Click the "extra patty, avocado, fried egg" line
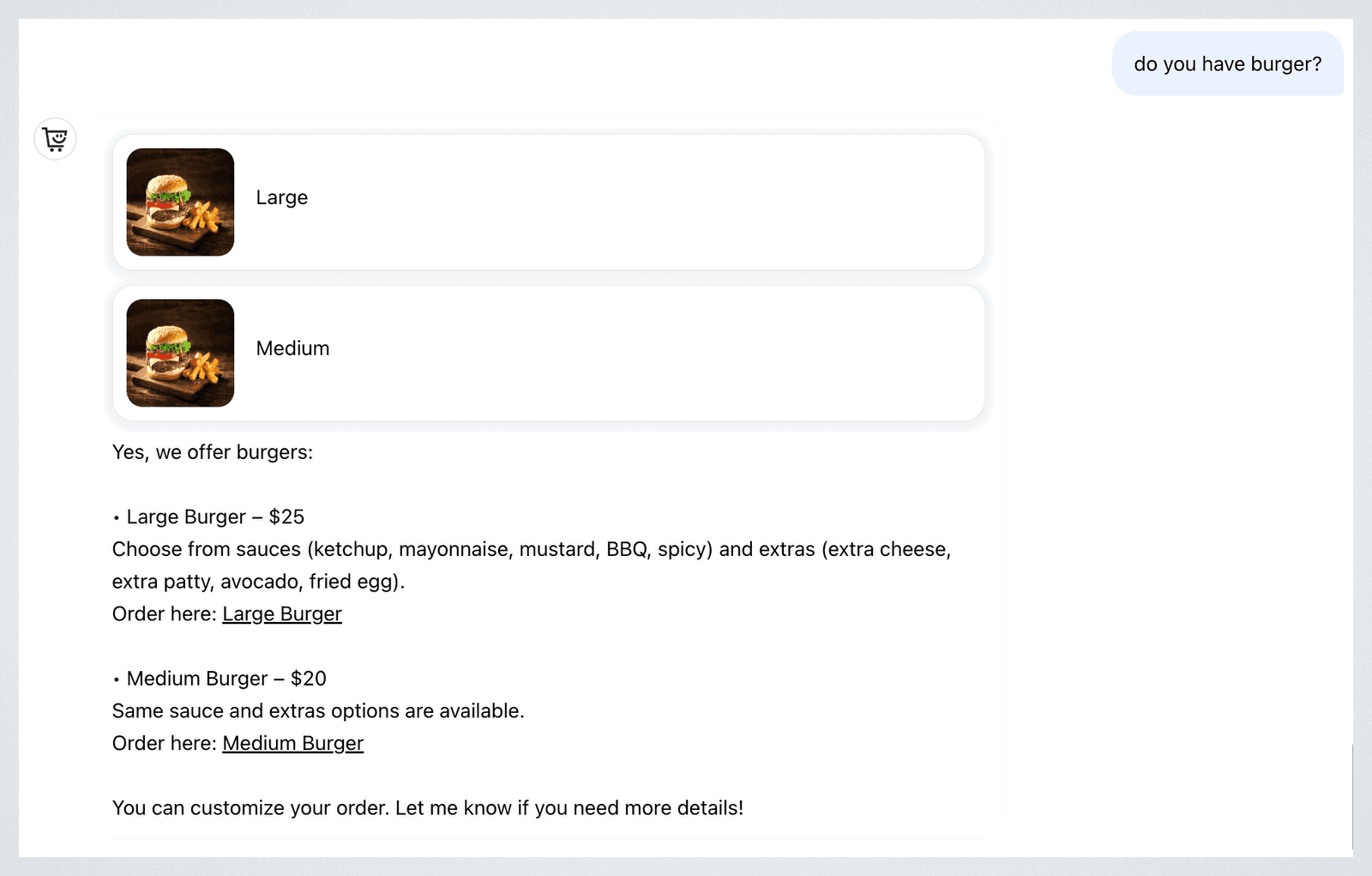 point(258,582)
